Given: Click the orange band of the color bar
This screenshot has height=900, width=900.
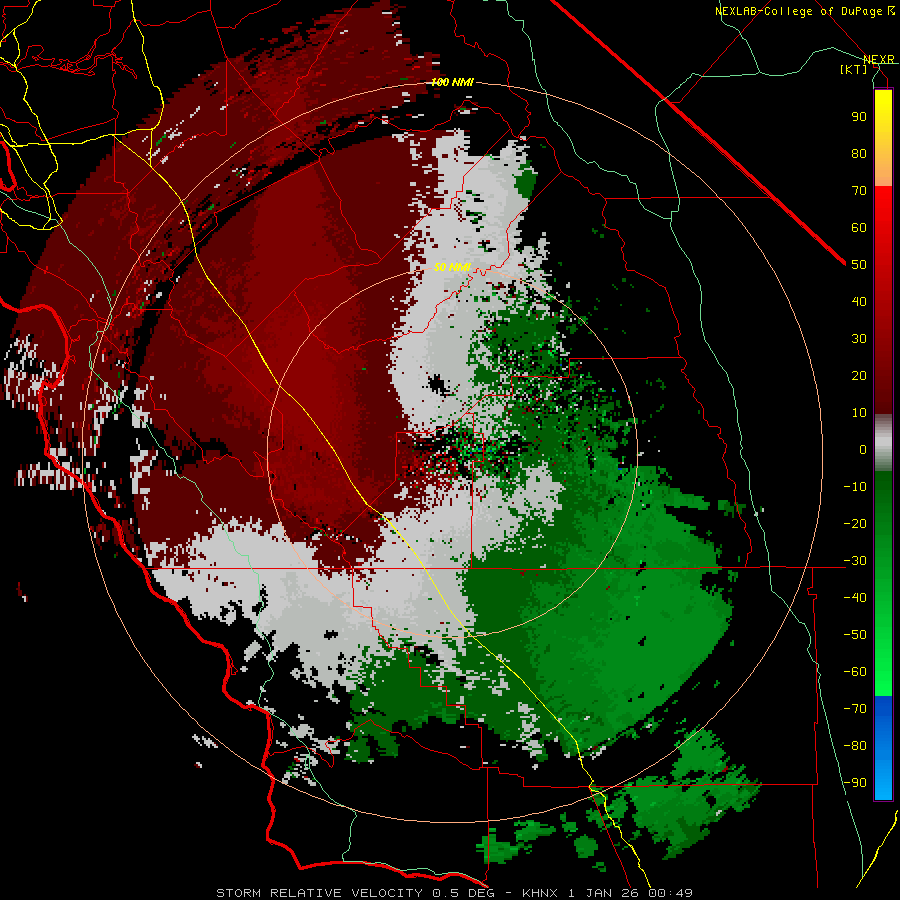Looking at the screenshot, I should click(x=883, y=166).
